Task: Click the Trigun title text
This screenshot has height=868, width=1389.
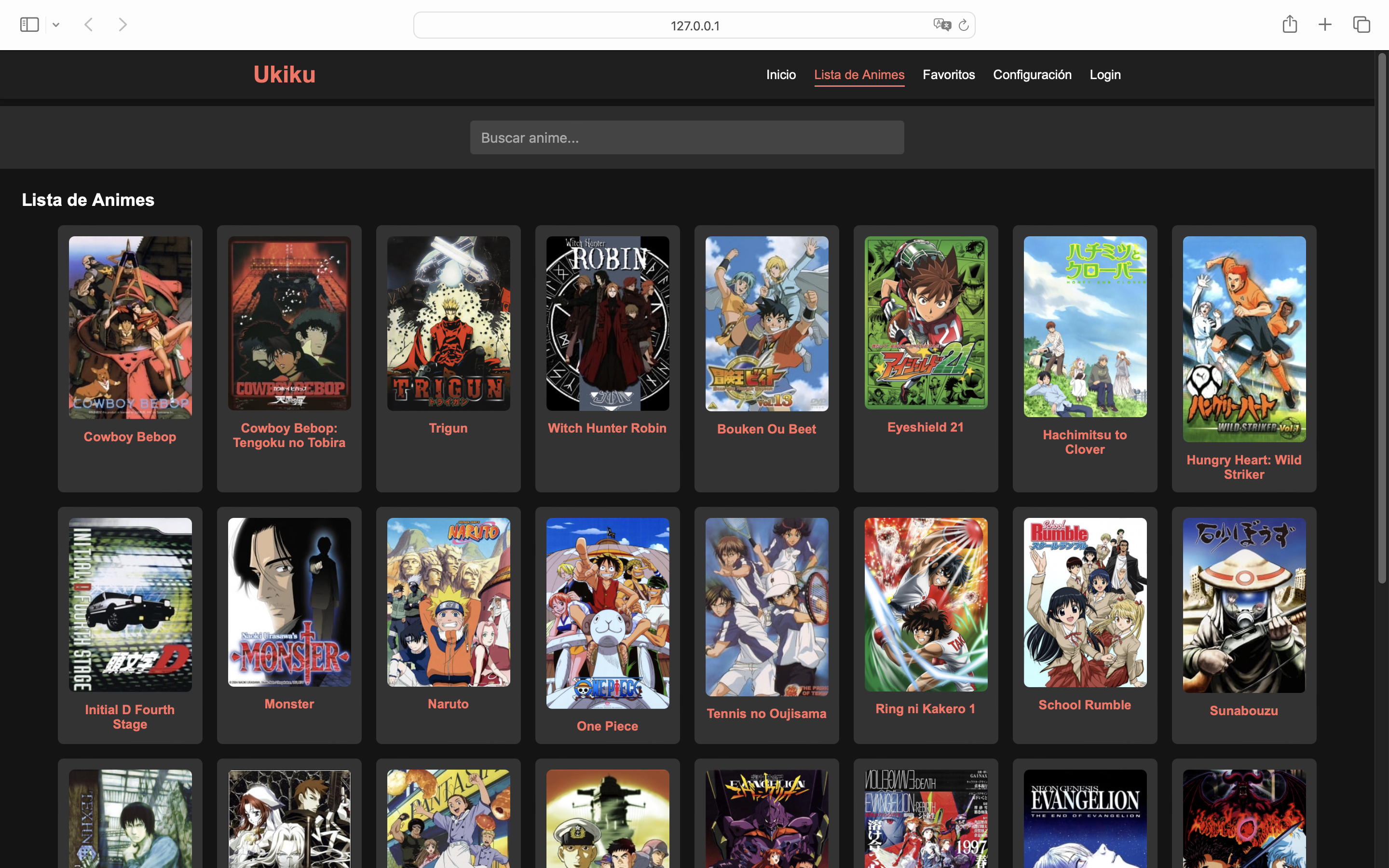Action: [448, 428]
